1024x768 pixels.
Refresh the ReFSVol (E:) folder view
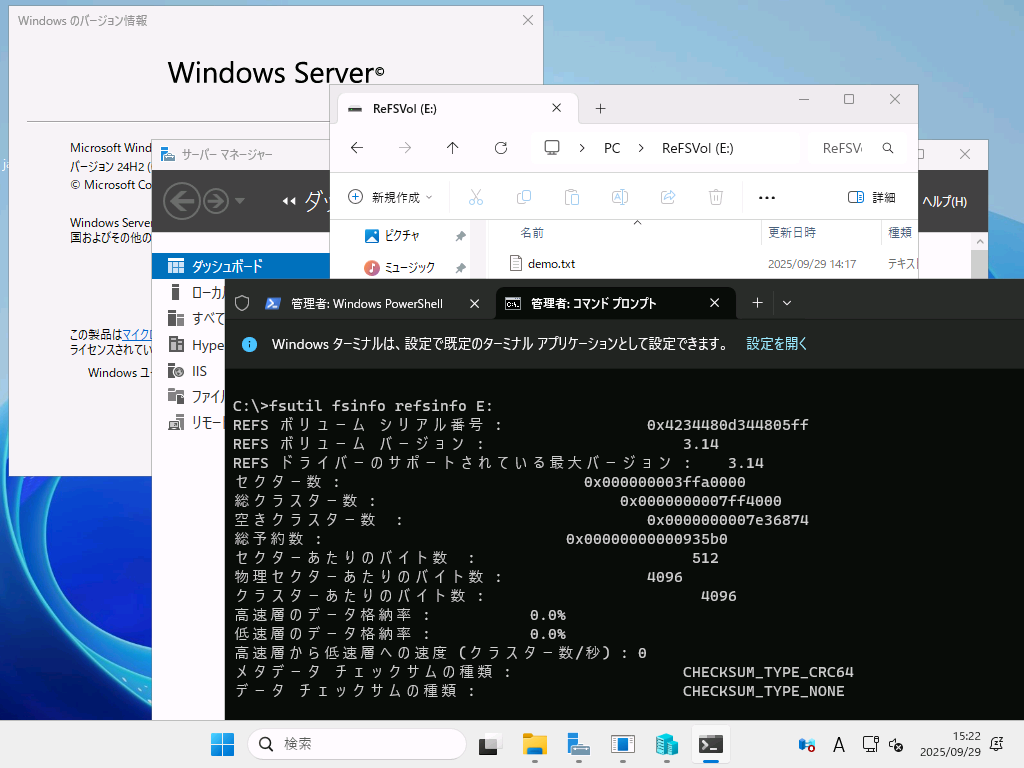[500, 147]
